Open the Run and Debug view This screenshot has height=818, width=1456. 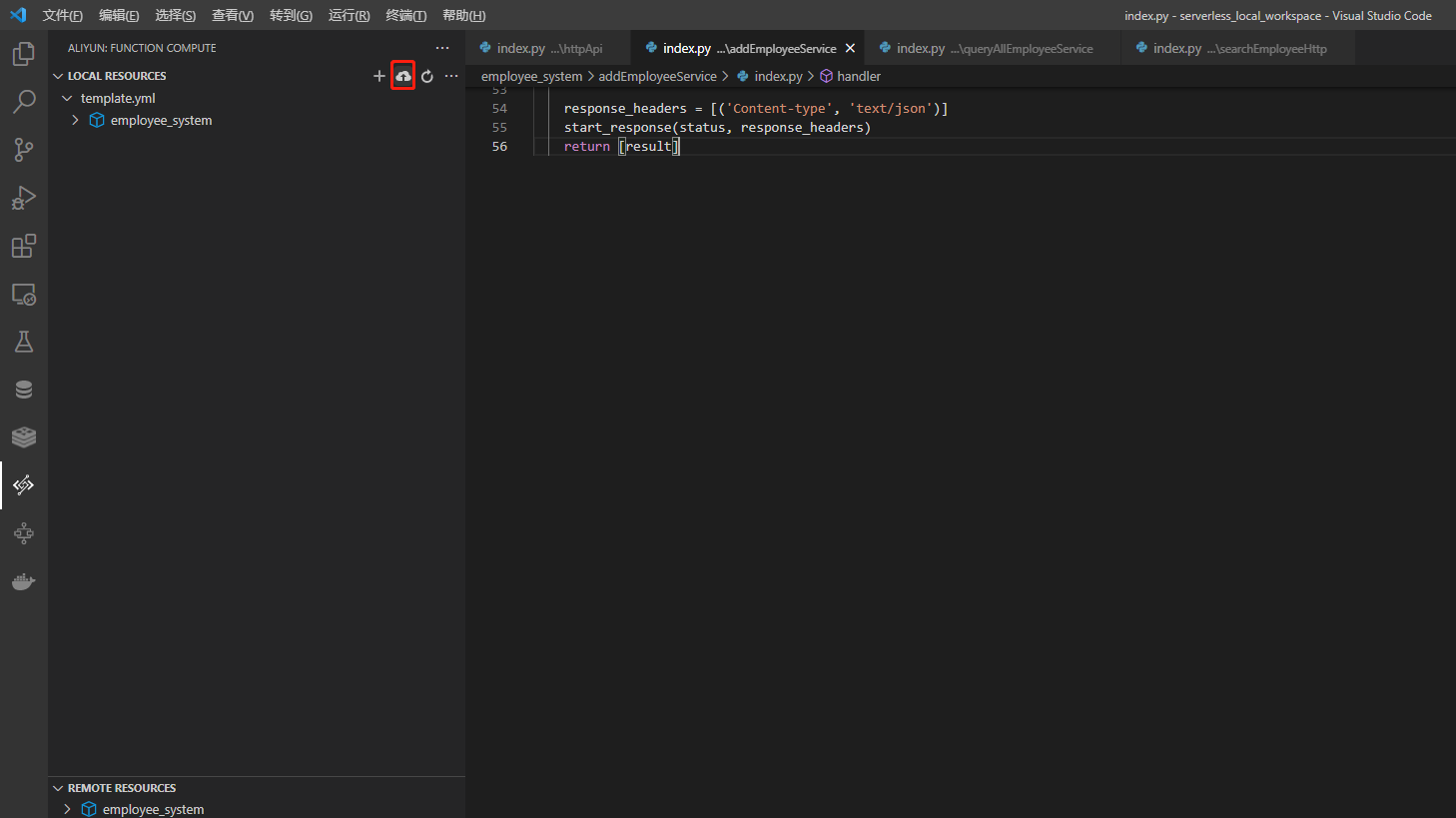point(24,198)
